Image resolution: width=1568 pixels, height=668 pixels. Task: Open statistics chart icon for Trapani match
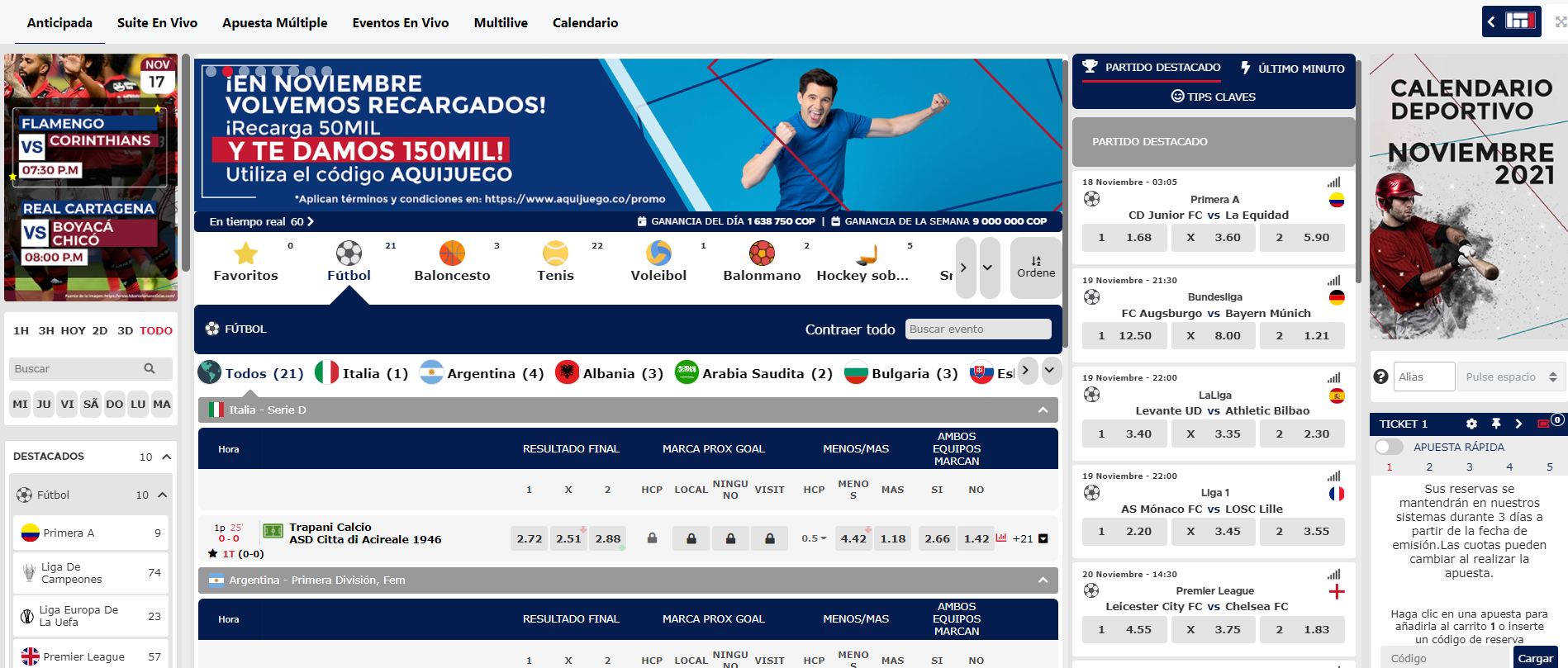[x=1001, y=538]
